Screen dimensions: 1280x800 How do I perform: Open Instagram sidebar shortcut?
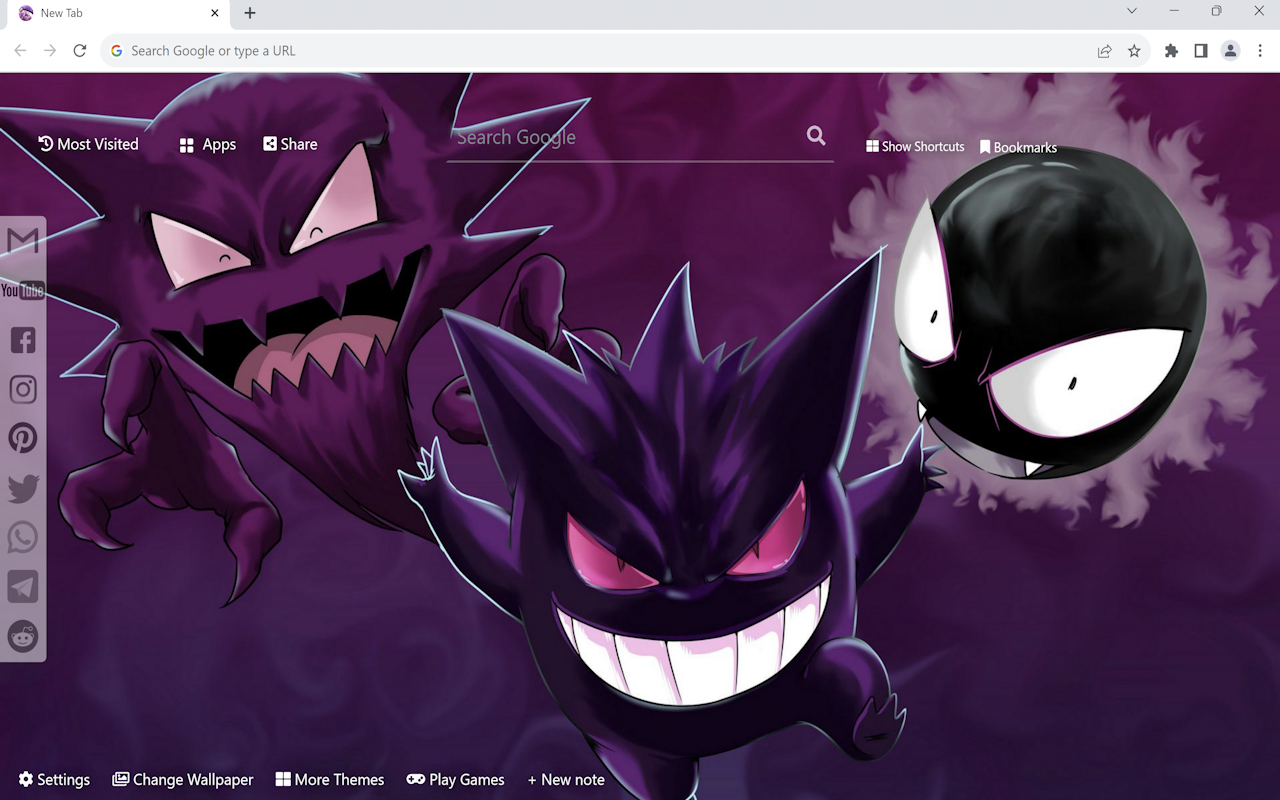coord(23,389)
